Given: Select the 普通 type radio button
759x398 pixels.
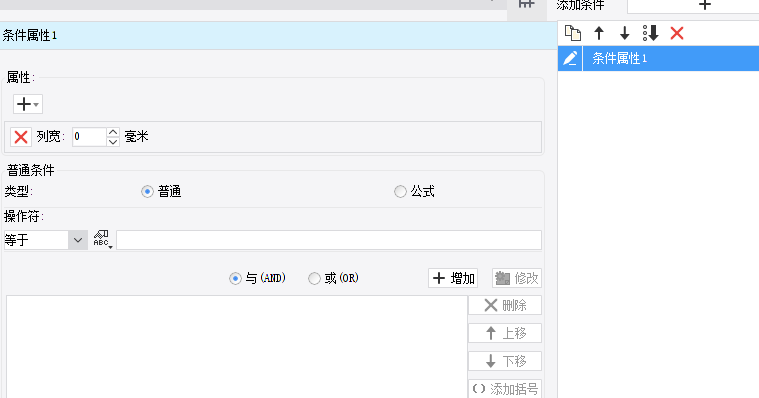Looking at the screenshot, I should (147, 192).
